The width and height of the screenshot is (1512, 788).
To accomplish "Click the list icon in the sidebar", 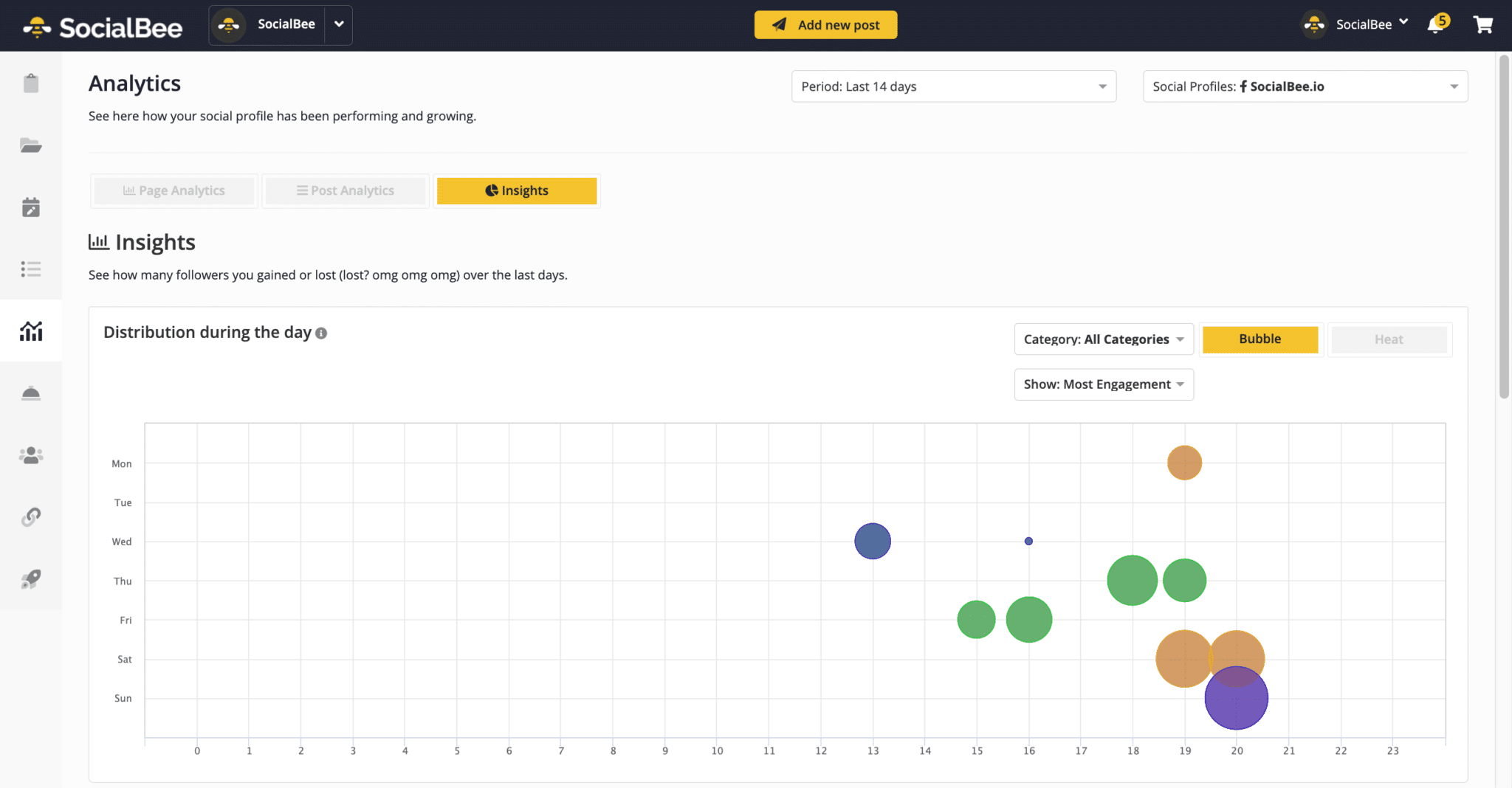I will (x=31, y=269).
